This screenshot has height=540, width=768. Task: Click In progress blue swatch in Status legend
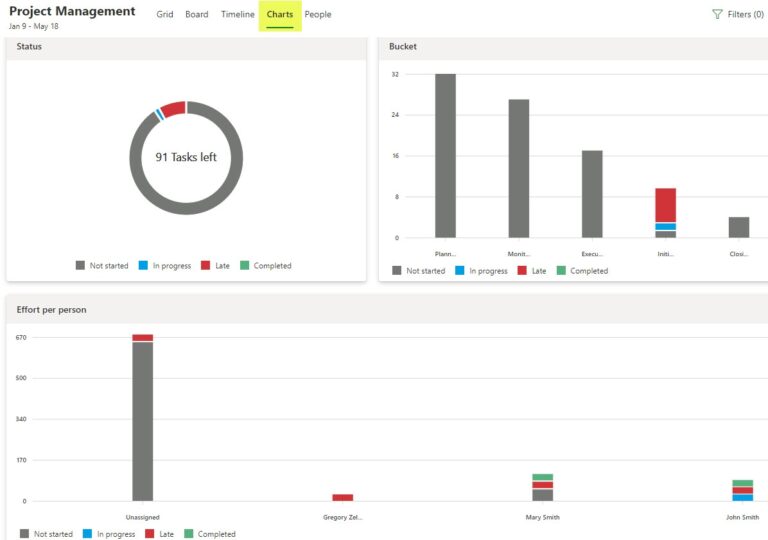(143, 265)
